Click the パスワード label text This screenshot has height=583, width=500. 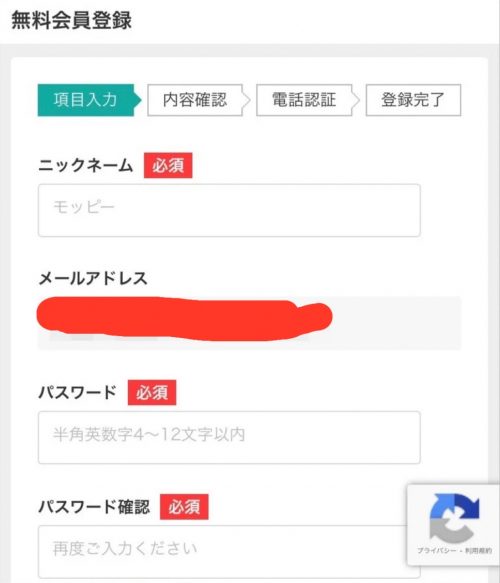point(78,392)
